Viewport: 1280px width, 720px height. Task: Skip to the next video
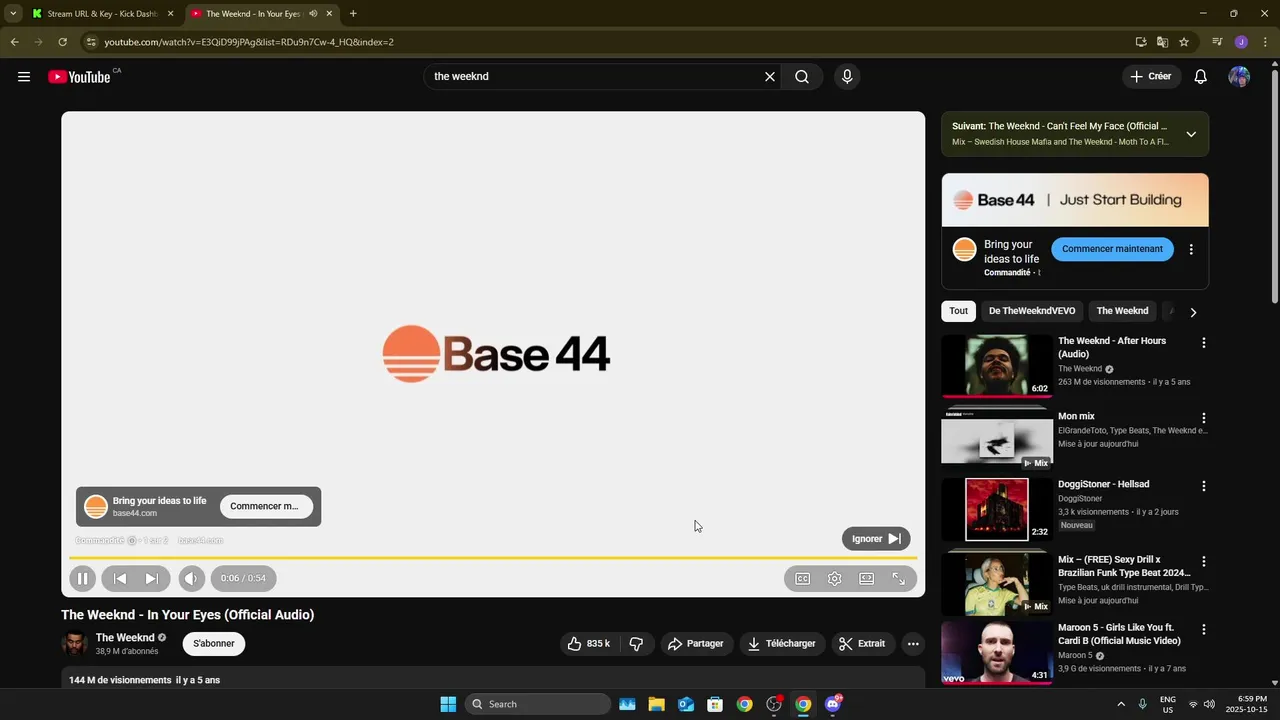(x=152, y=578)
